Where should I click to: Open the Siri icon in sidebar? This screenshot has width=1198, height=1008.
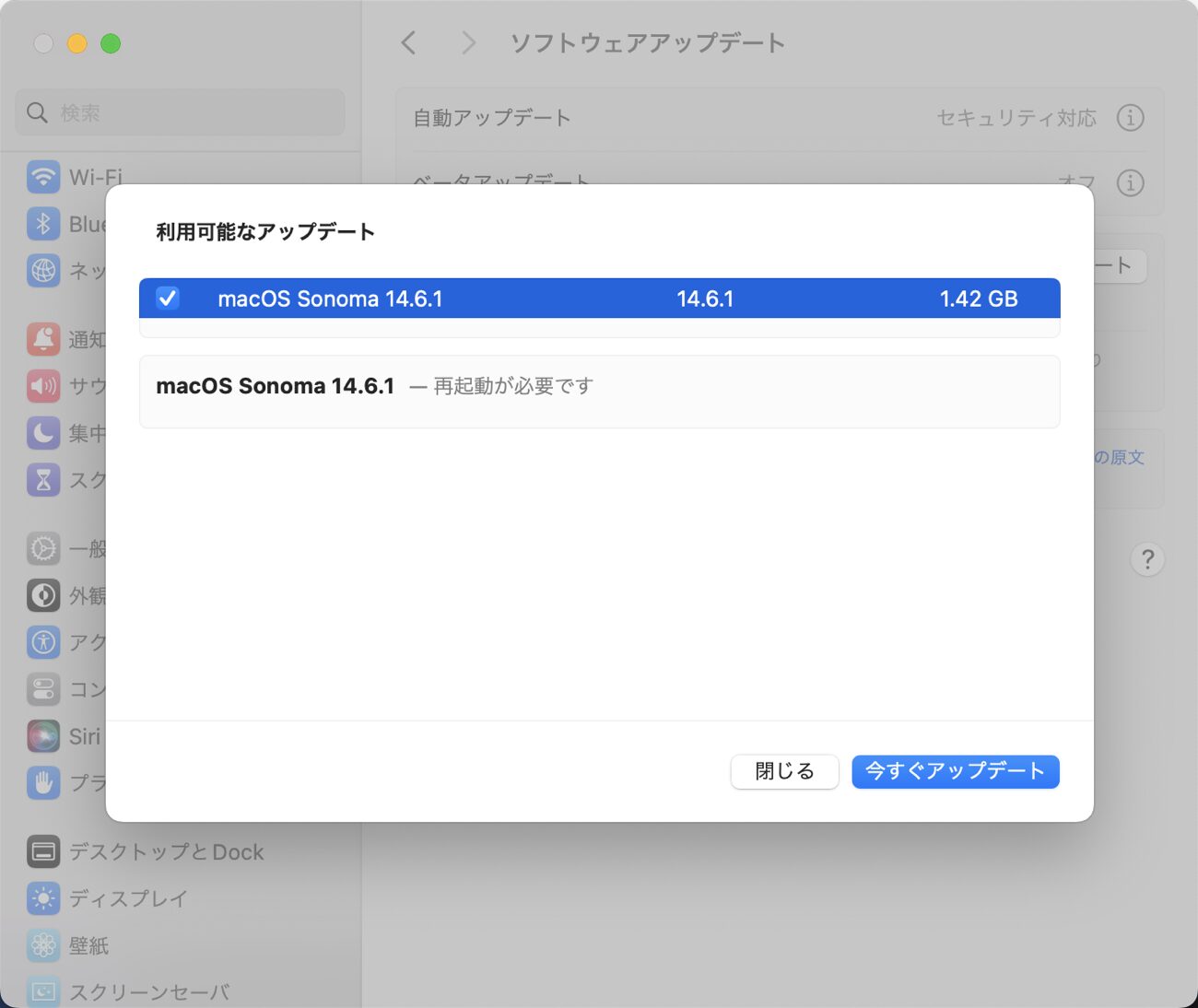point(43,735)
